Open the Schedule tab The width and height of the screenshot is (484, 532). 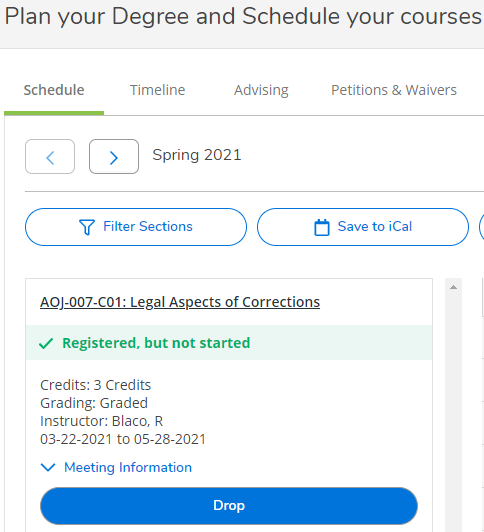coord(54,90)
